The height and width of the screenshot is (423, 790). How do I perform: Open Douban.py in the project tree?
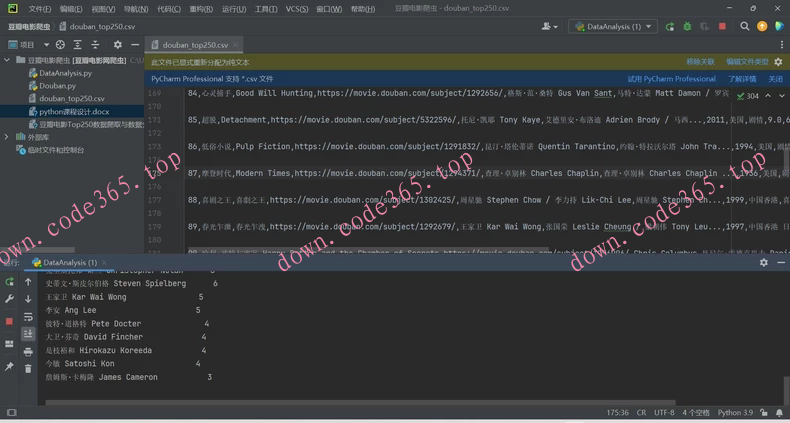(x=57, y=86)
